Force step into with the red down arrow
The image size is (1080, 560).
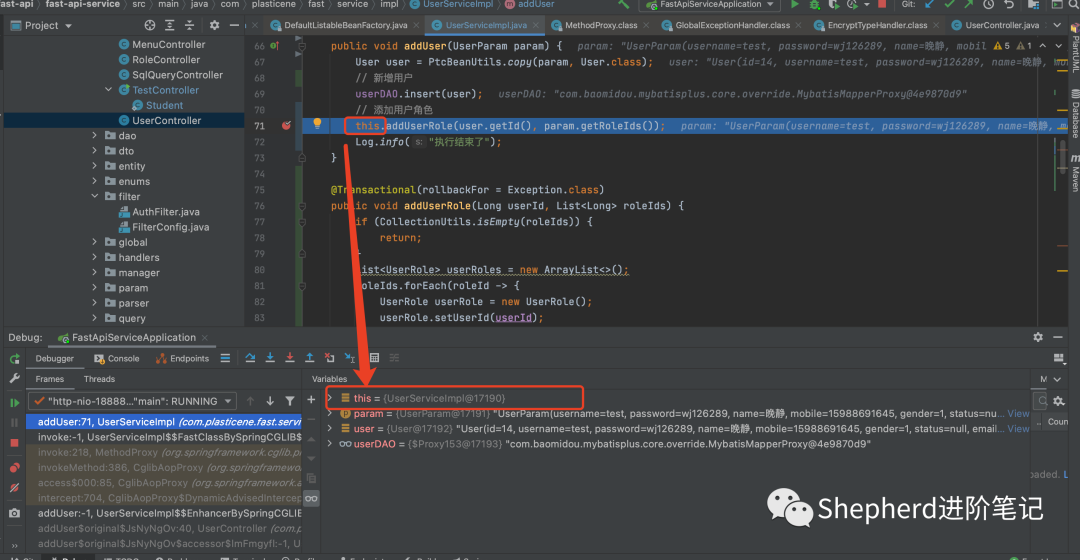tap(290, 357)
